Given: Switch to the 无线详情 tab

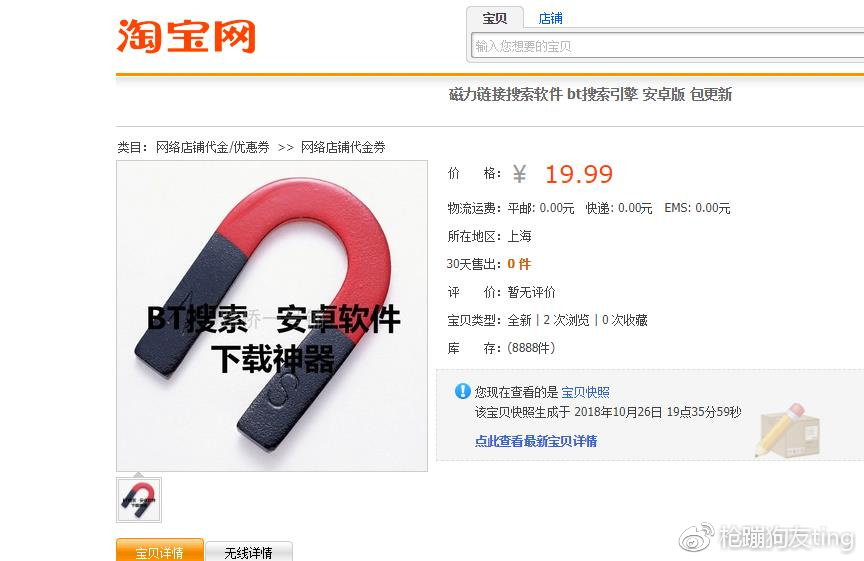Looking at the screenshot, I should tap(249, 552).
